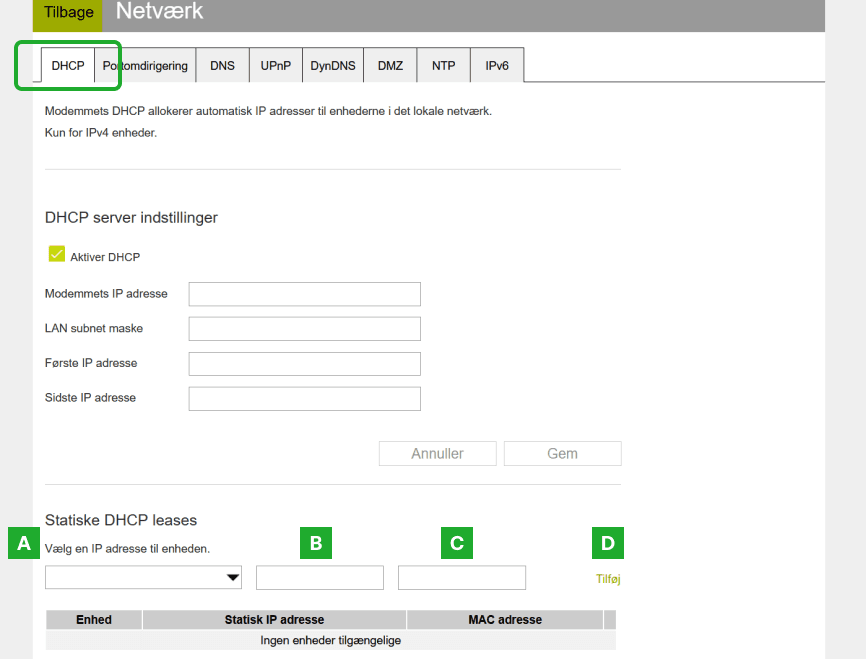Disable the Aktiver DHCP checkbox
Viewport: 866px width, 659px height.
click(56, 255)
